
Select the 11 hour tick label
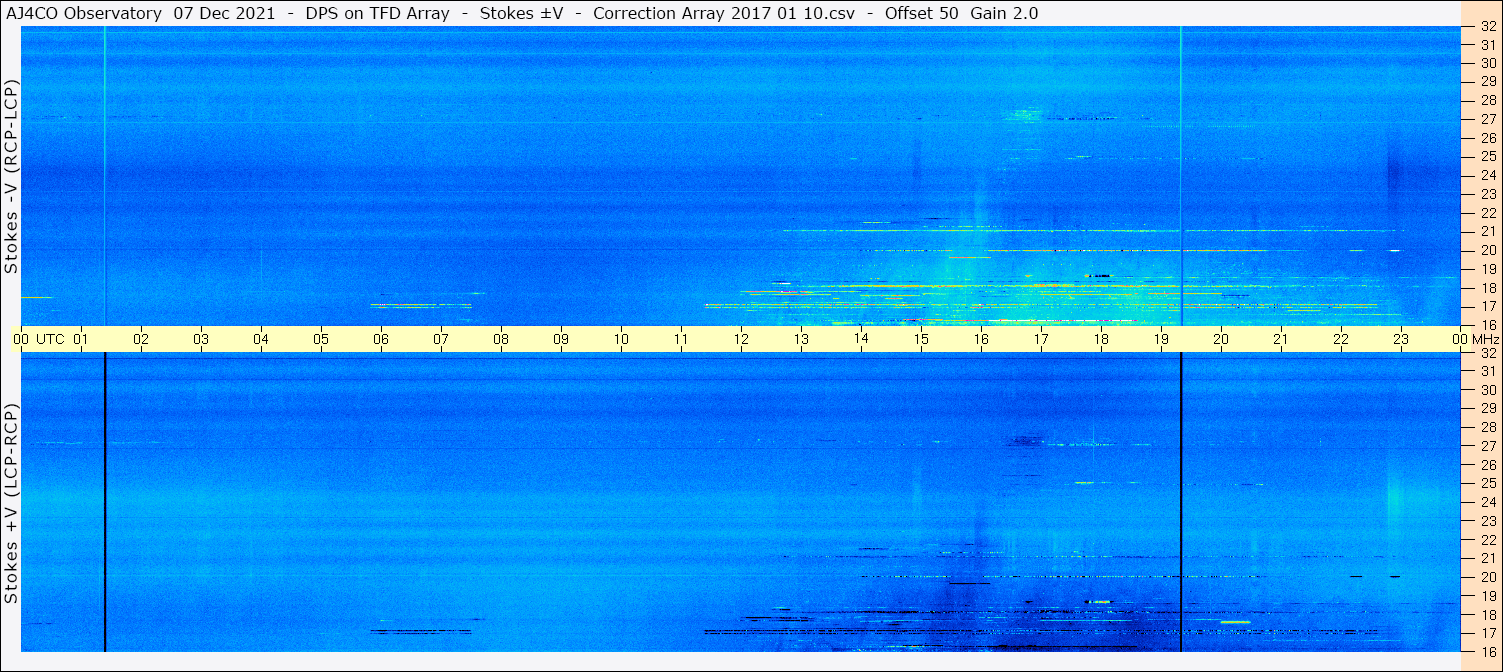(681, 339)
